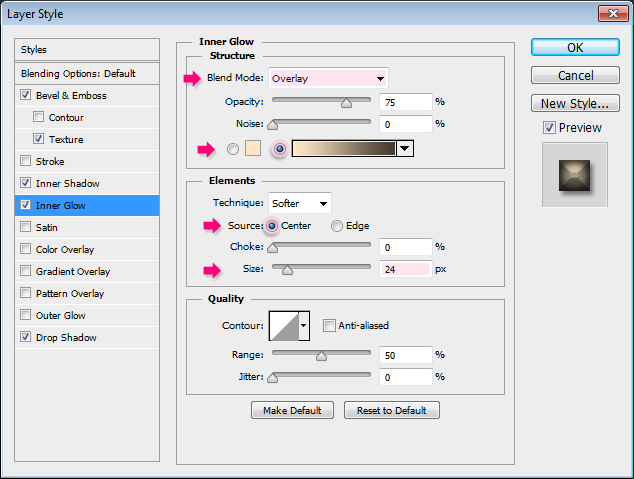Screen dimensions: 634x479
Task: Enable the Anti-aliased checkbox
Action: coord(329,325)
